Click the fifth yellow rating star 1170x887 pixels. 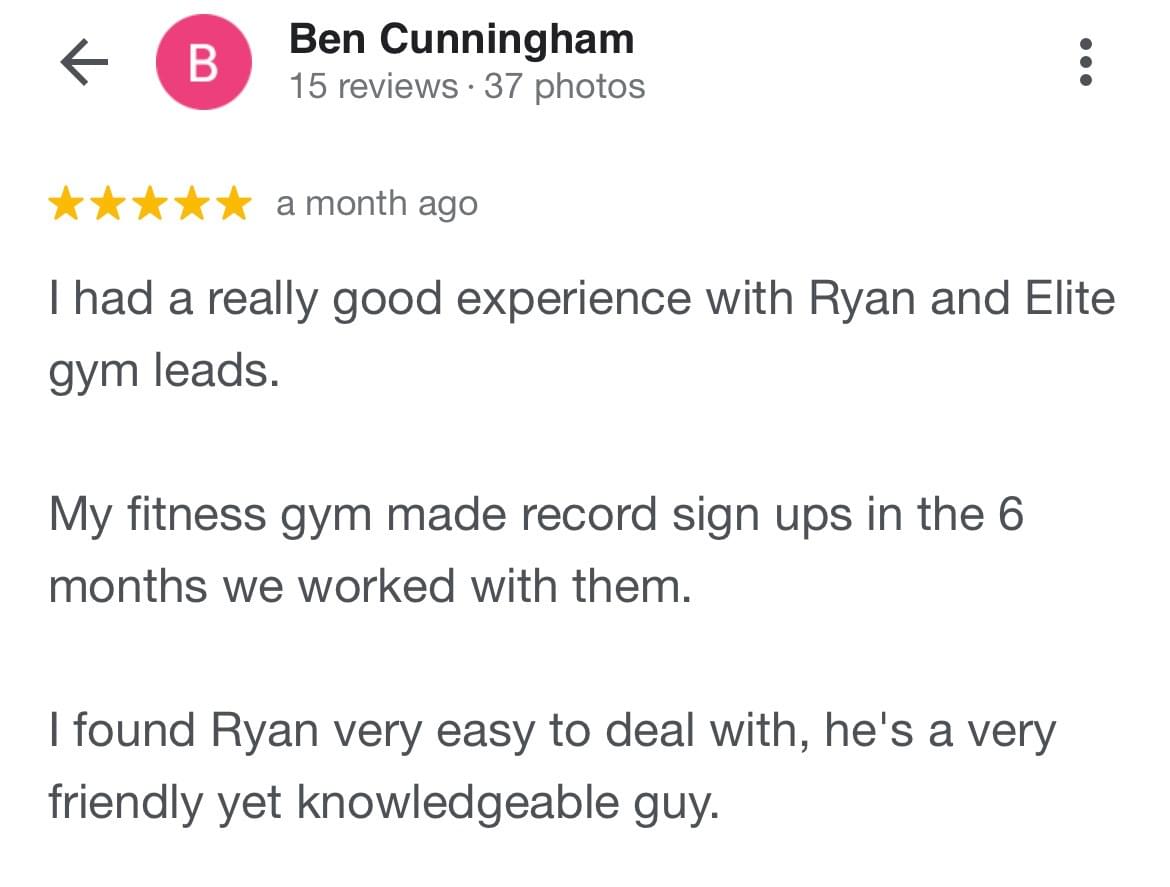234,204
